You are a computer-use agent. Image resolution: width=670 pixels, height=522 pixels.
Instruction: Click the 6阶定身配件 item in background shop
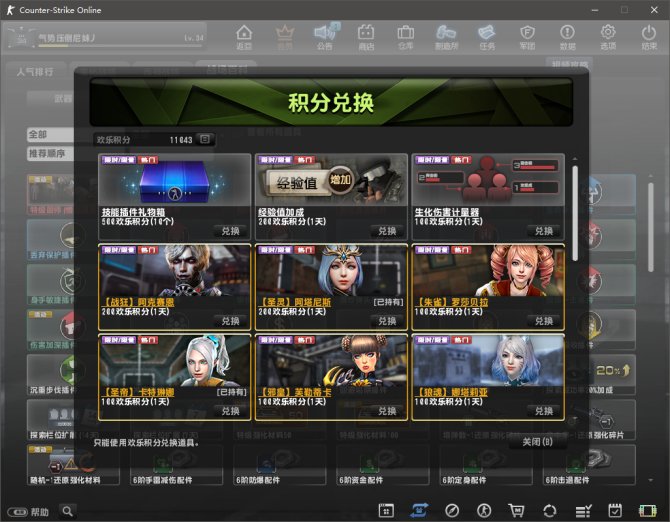coord(485,465)
